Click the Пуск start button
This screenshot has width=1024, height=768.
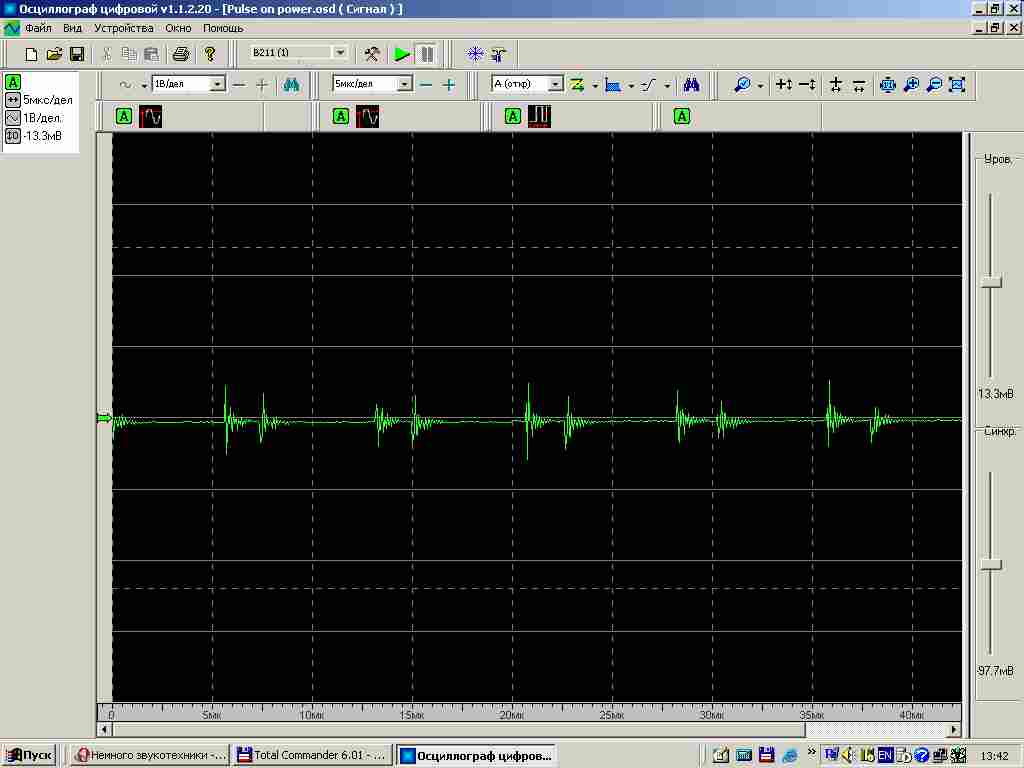pyautogui.click(x=29, y=755)
